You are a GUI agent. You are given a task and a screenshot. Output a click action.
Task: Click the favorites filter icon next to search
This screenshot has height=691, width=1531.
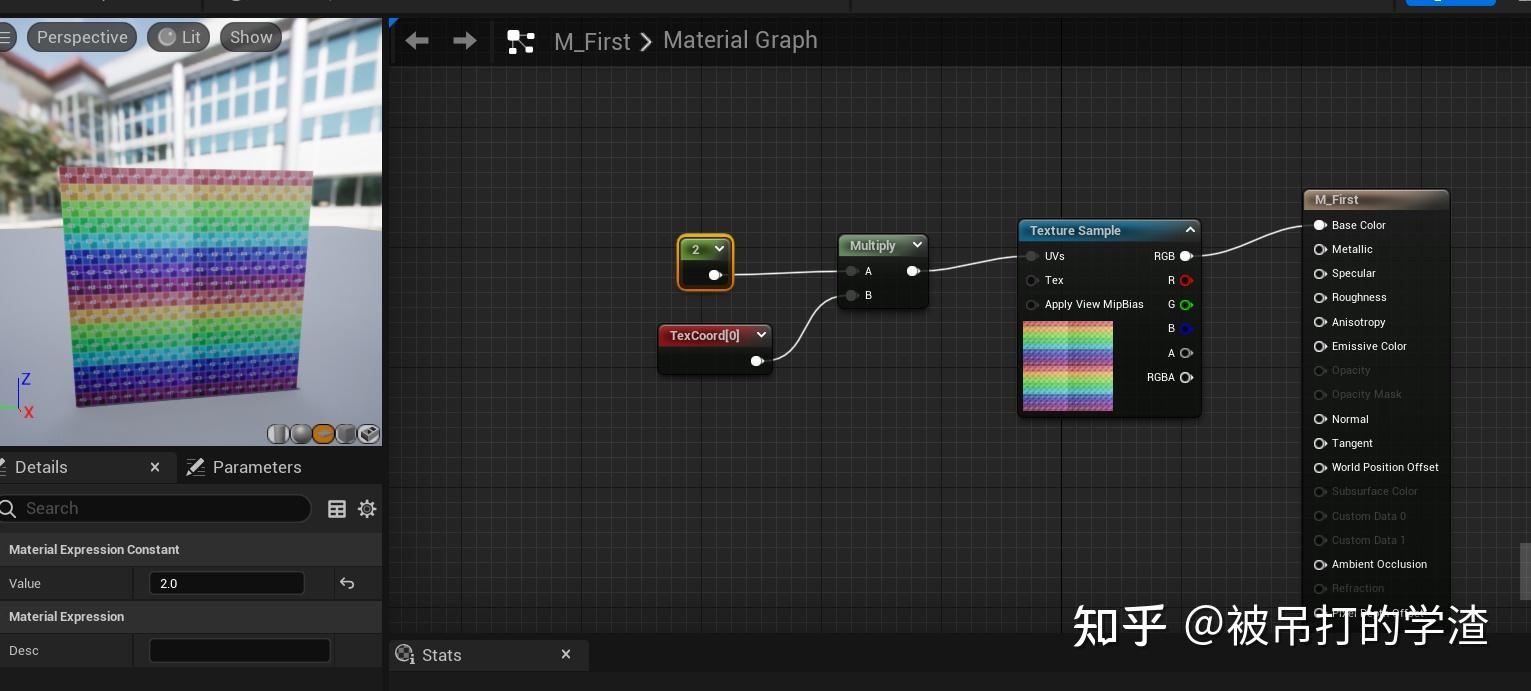337,509
